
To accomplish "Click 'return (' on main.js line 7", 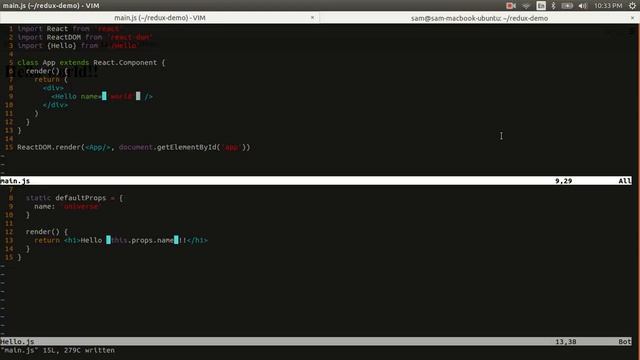I will [51, 80].
